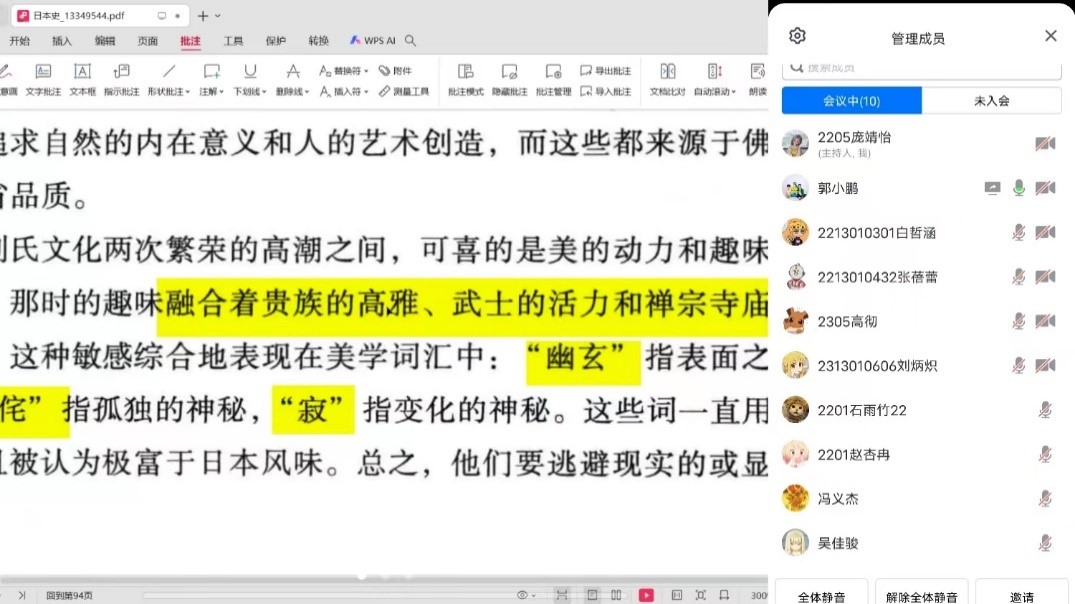
Task: Switch to the 工具 ribbon tab
Action: (233, 41)
